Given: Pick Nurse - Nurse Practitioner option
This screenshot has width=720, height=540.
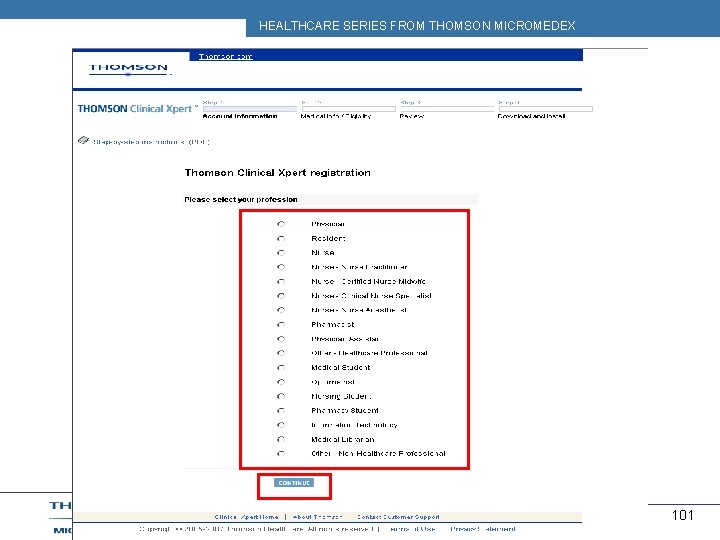Looking at the screenshot, I should [281, 267].
